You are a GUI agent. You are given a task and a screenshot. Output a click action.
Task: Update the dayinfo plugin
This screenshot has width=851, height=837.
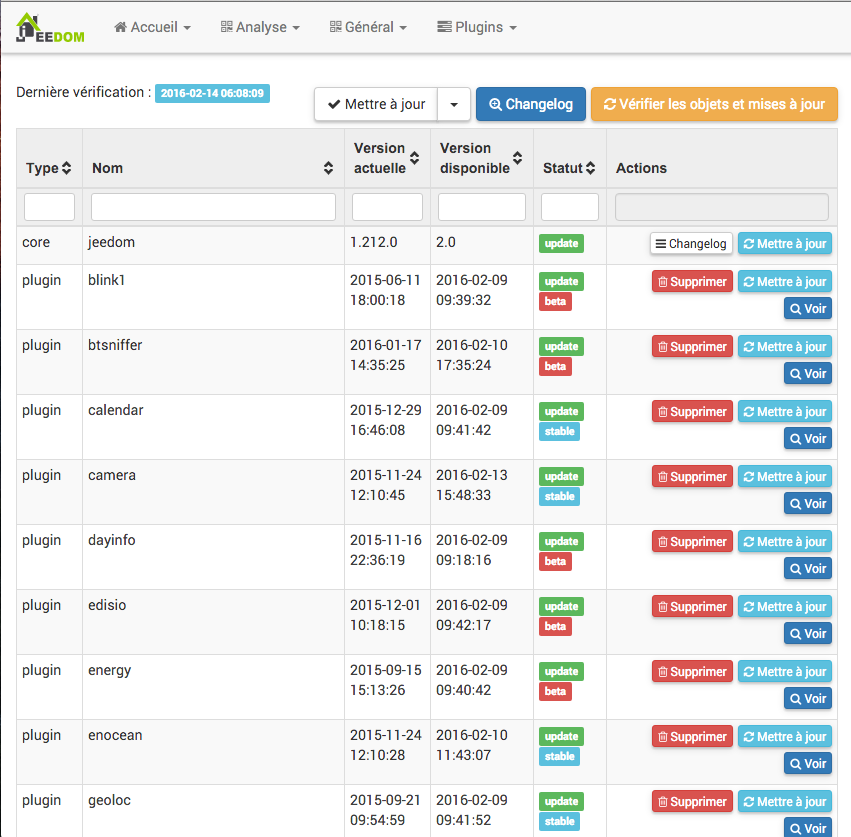point(785,541)
